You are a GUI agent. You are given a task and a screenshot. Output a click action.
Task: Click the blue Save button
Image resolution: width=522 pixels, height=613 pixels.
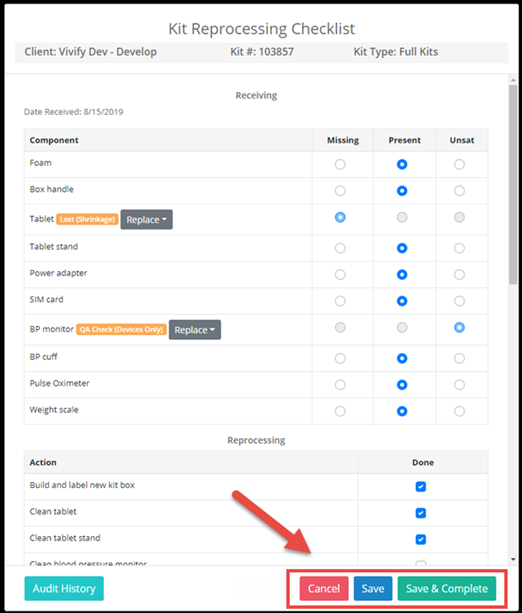373,589
